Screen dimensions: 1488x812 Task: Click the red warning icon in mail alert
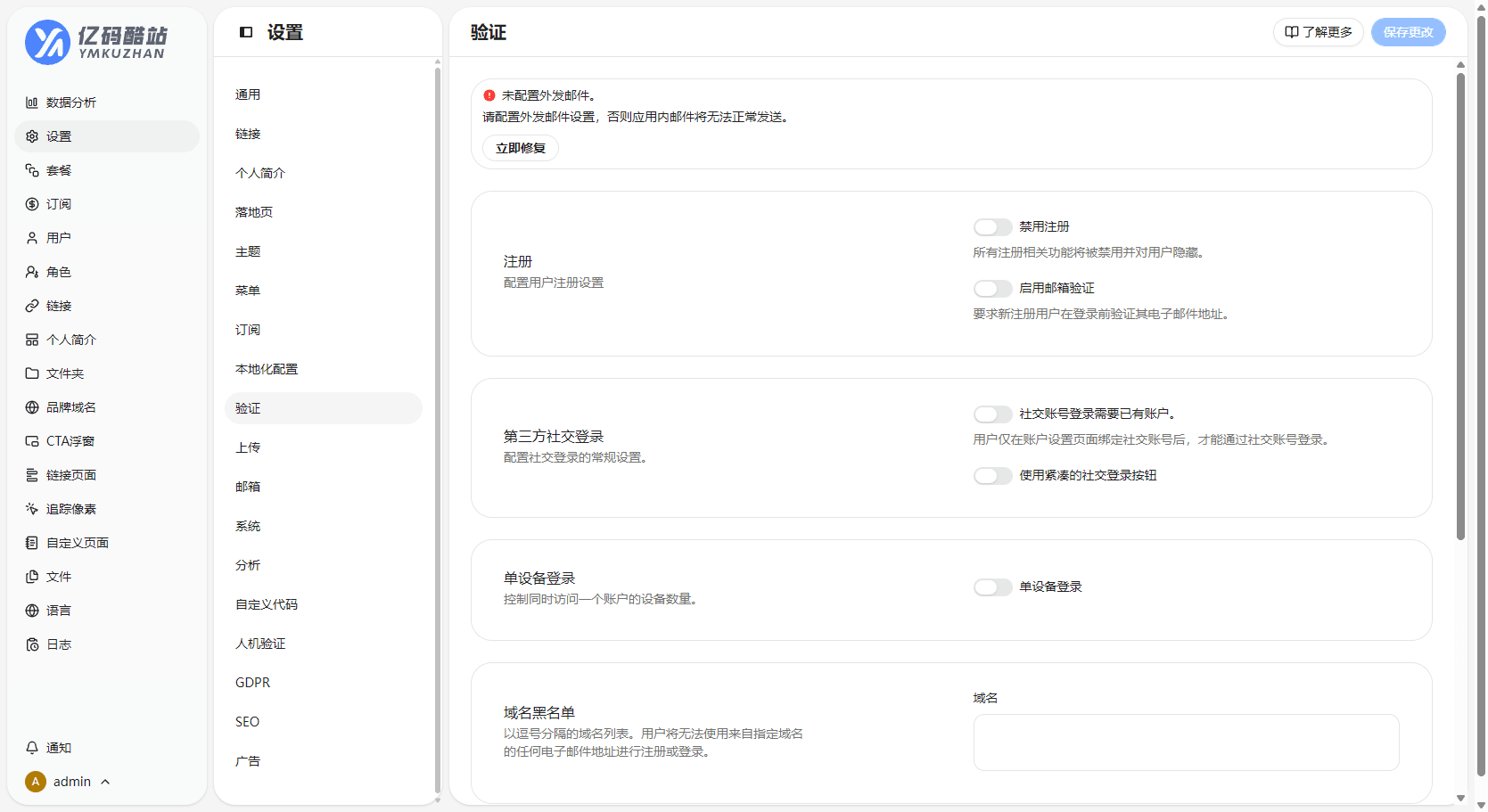(489, 95)
